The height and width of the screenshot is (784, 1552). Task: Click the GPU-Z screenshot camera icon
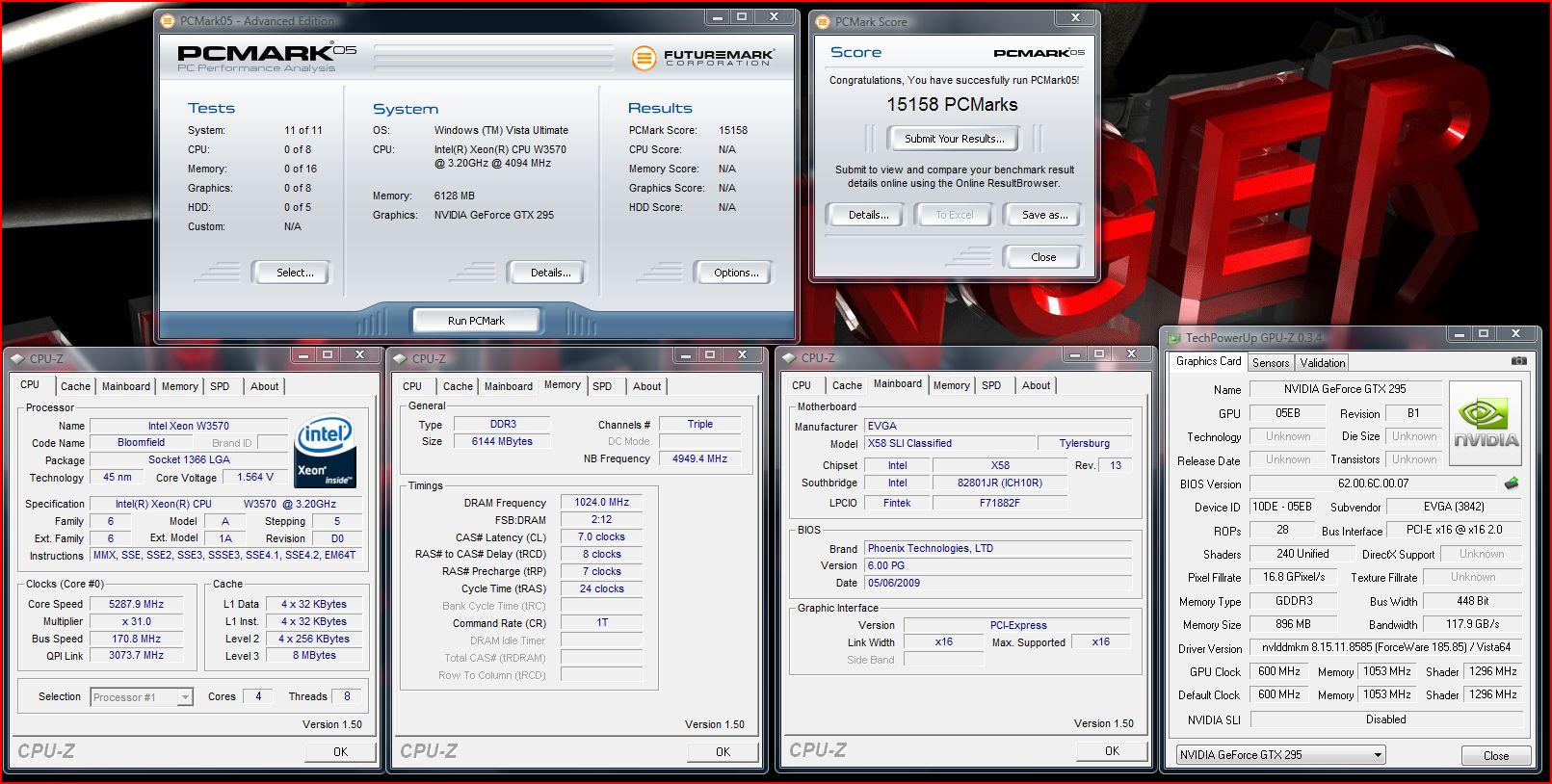(1519, 361)
